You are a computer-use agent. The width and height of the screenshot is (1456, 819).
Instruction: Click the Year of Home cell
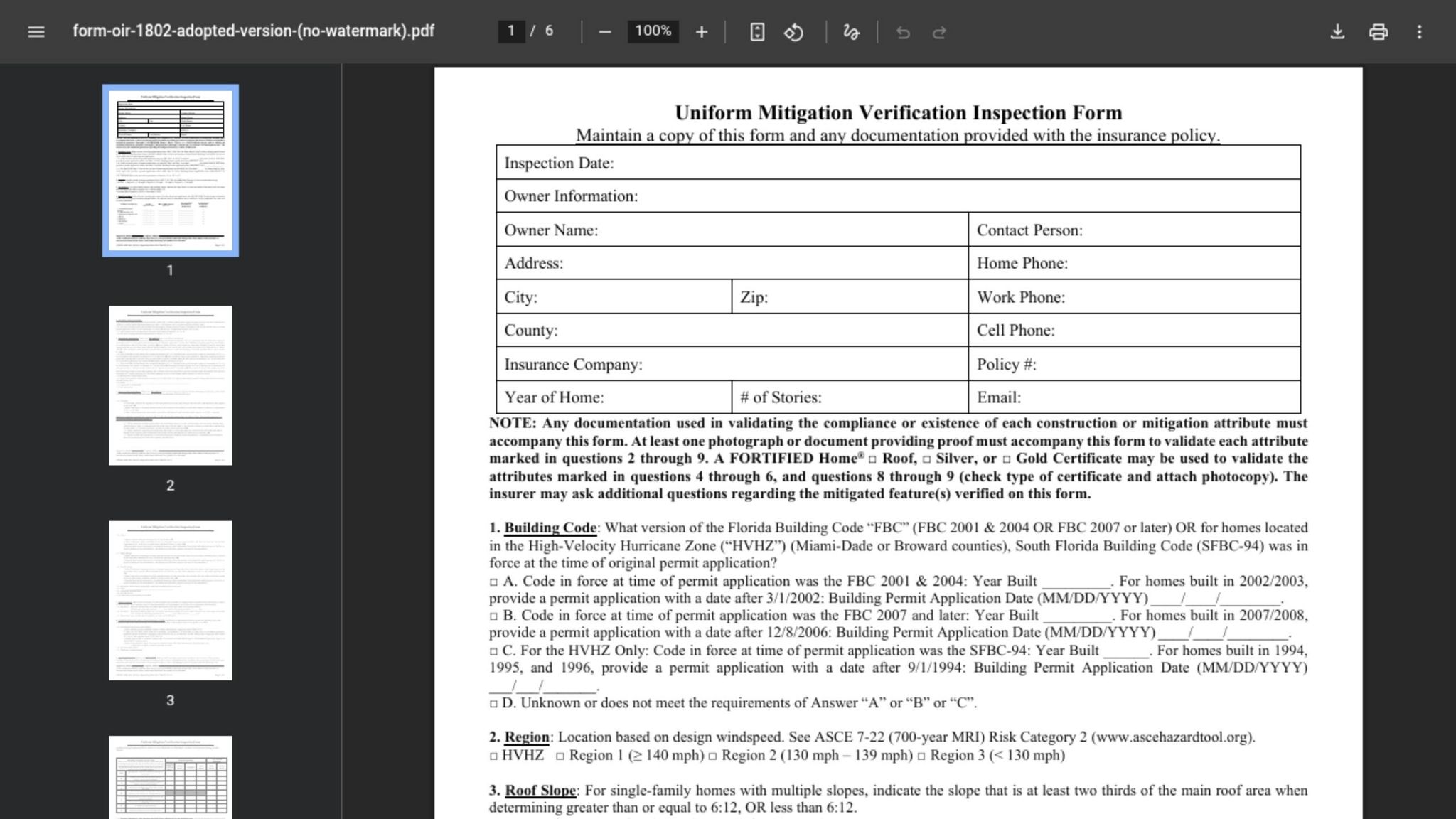(614, 397)
